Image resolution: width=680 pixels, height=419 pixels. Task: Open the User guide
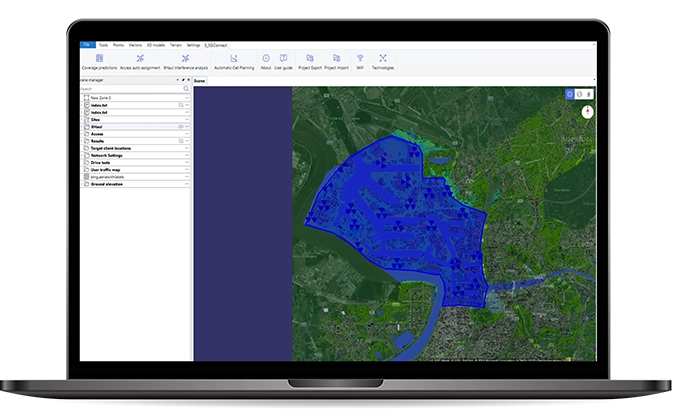[283, 62]
